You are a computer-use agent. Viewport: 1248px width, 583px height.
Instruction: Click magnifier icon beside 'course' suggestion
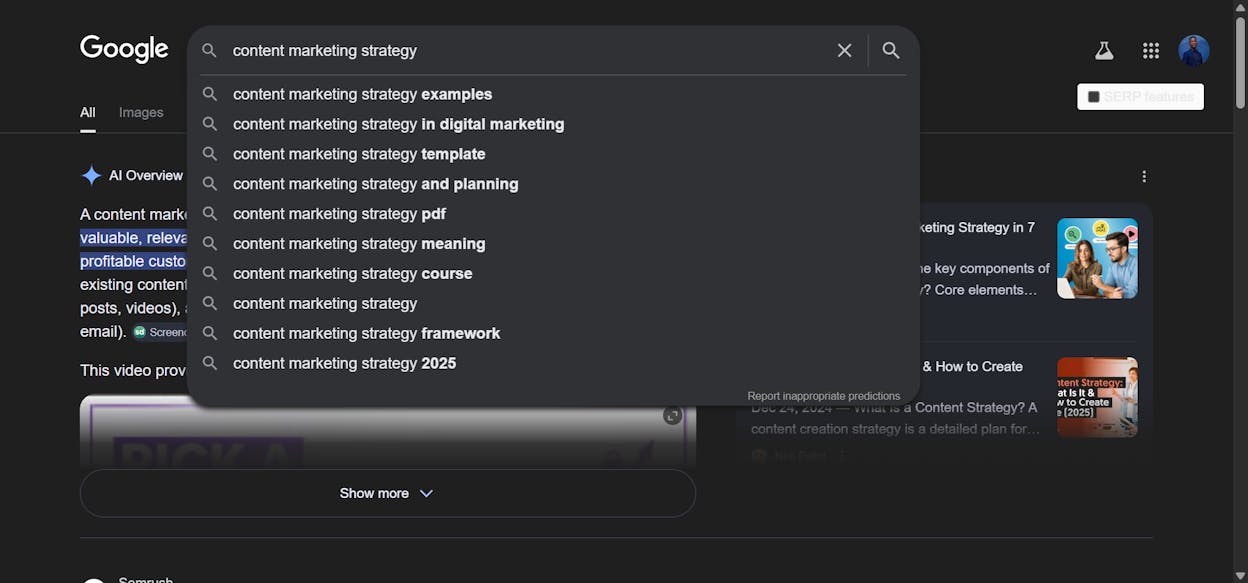[210, 273]
